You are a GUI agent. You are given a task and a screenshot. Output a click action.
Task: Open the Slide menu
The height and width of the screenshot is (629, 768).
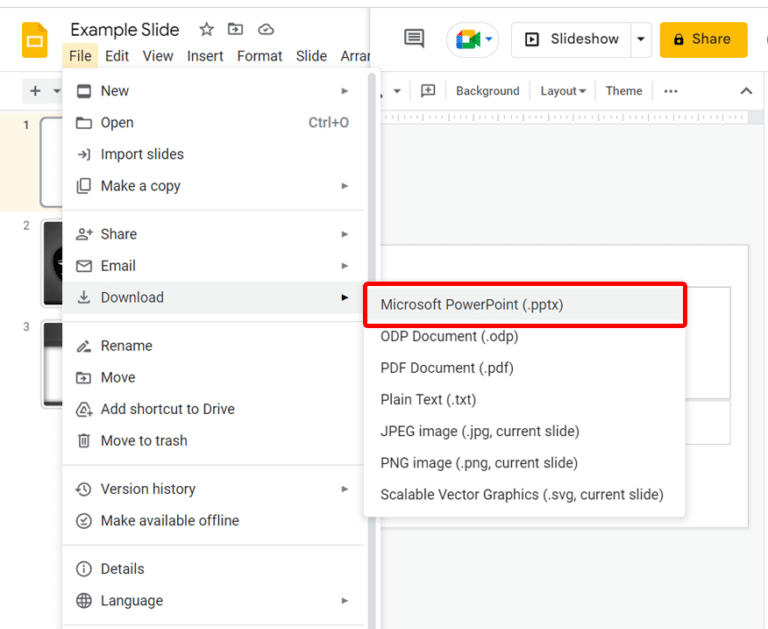point(311,56)
